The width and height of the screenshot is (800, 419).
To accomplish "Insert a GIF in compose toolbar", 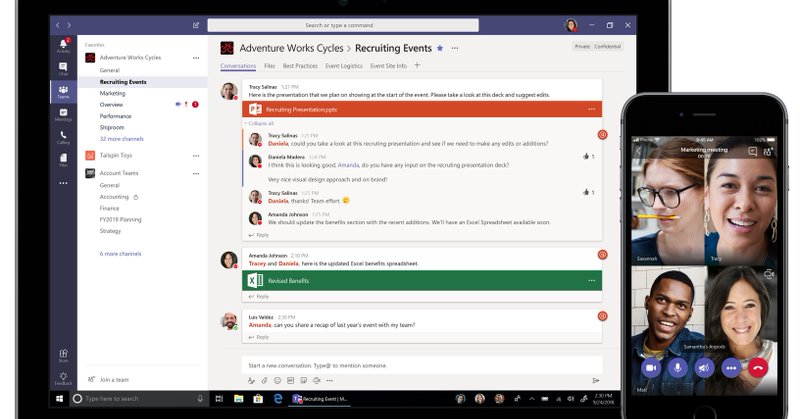I will click(290, 380).
